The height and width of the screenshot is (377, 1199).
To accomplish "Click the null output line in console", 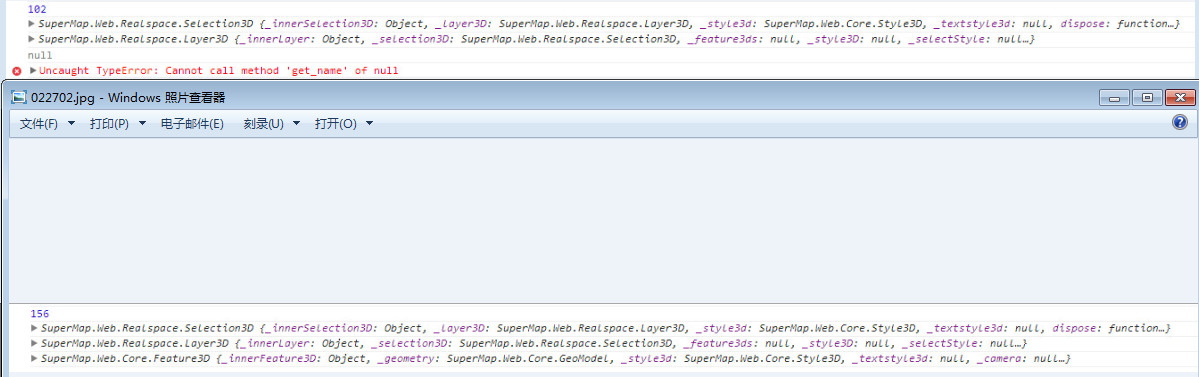I will [40, 55].
